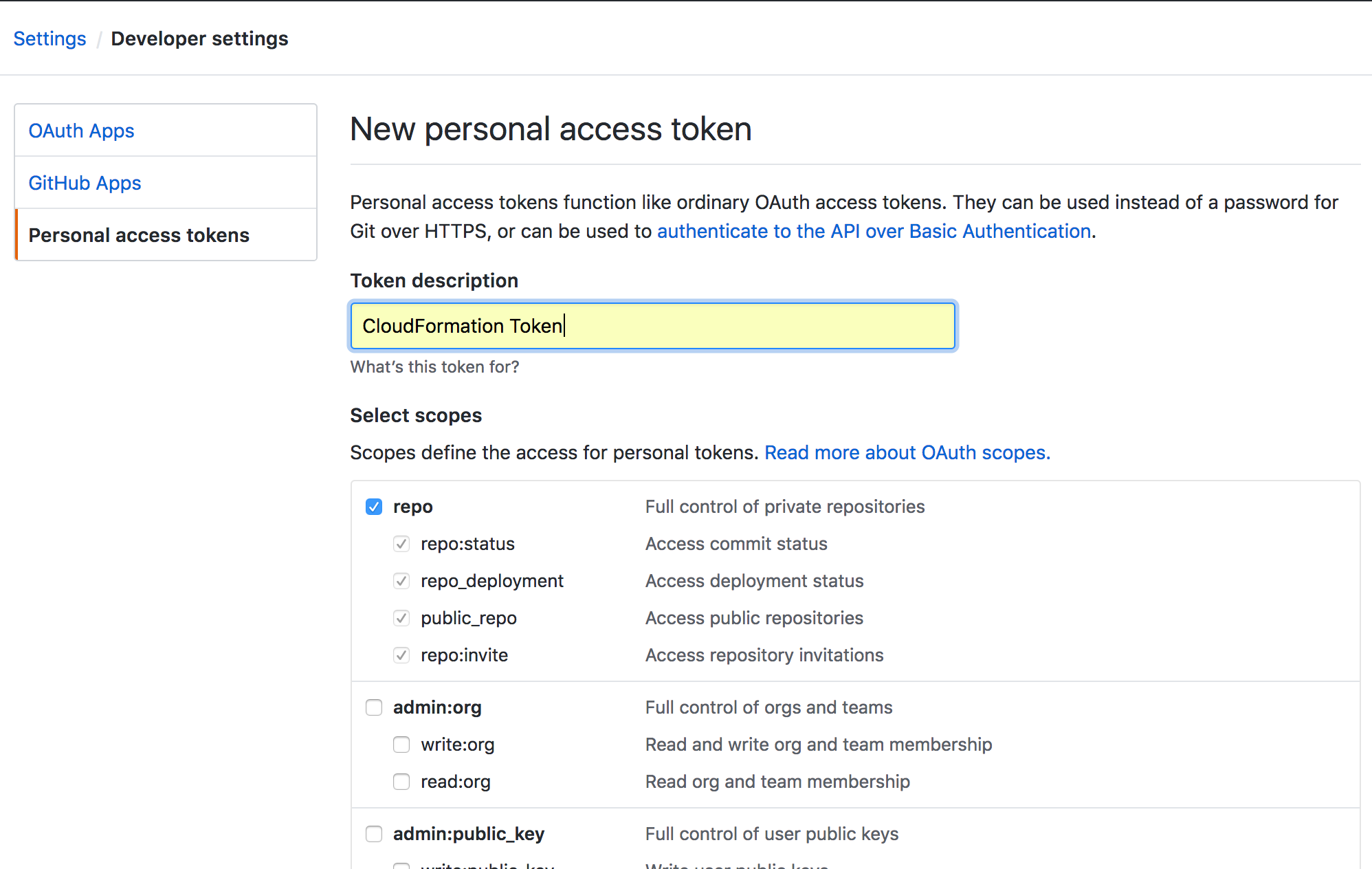Check the admin:public_key scope
Screen dimensions: 1372x869
pos(374,834)
